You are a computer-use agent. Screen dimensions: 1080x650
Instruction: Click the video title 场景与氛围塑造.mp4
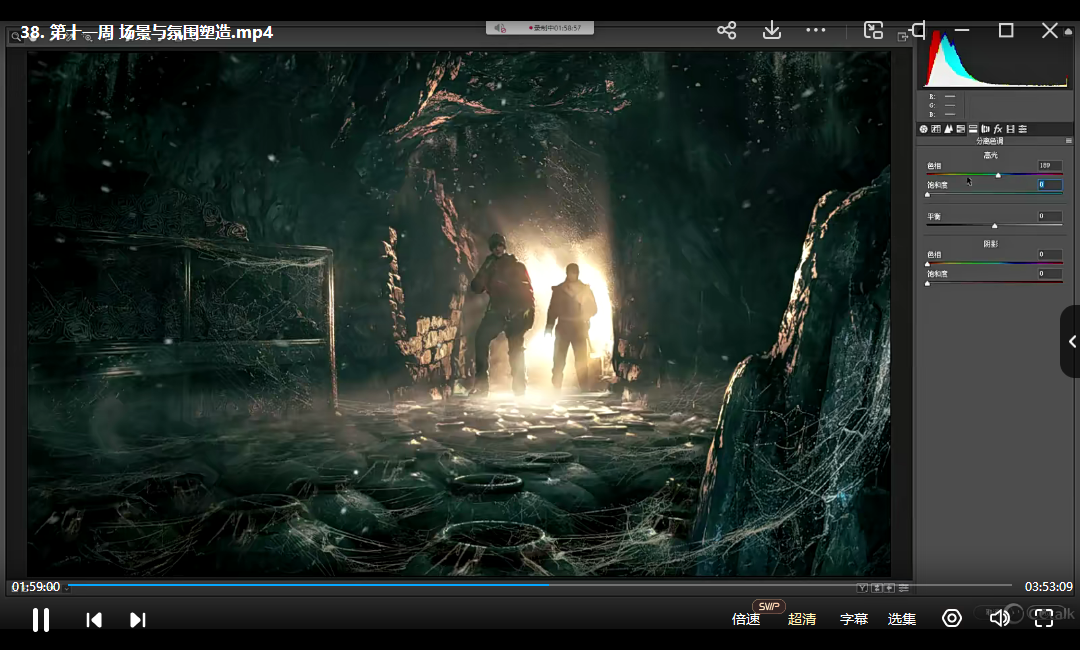click(x=196, y=32)
